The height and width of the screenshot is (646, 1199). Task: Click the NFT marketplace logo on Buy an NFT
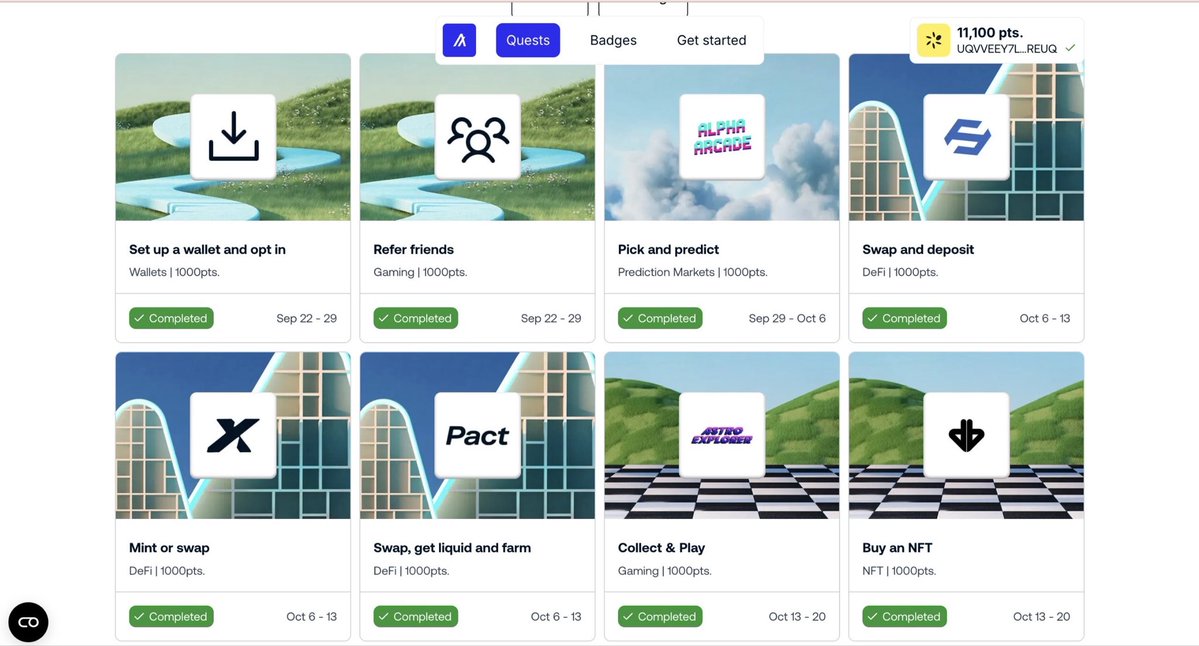[x=967, y=435]
